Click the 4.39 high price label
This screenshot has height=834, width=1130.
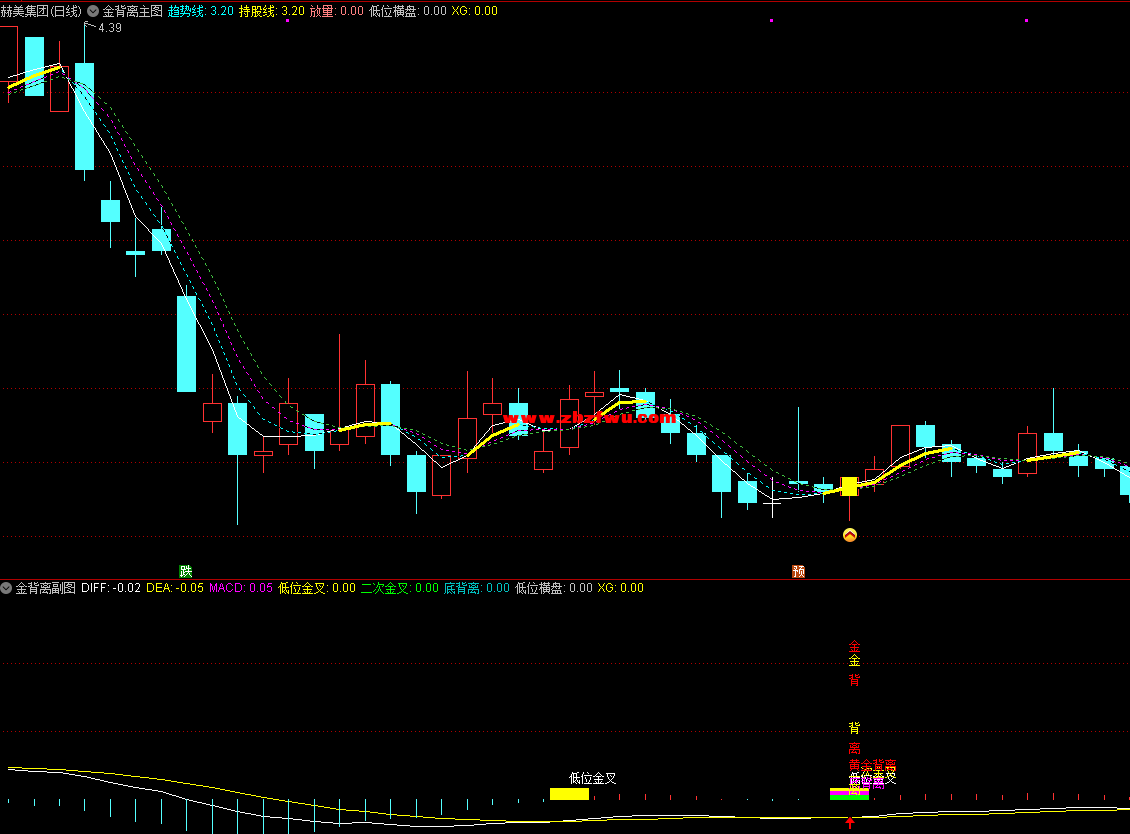pos(110,28)
